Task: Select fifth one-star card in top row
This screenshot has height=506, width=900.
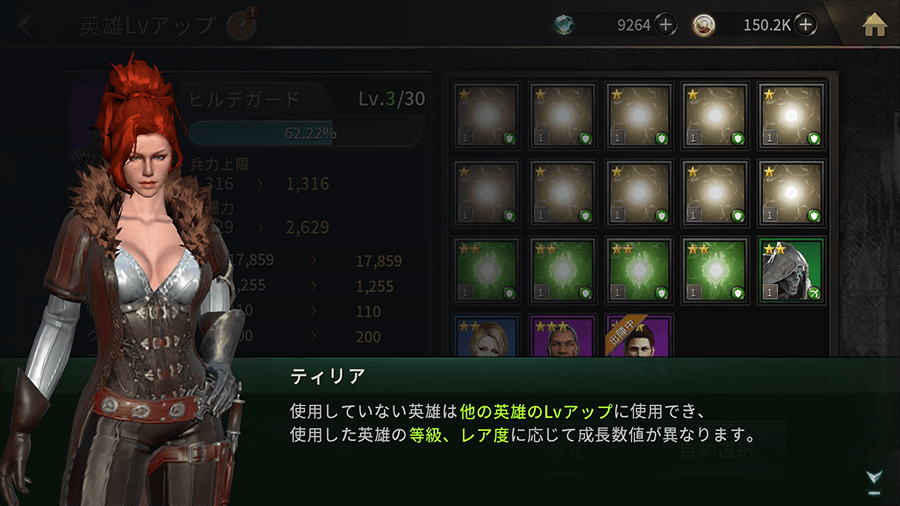Action: pyautogui.click(x=792, y=115)
